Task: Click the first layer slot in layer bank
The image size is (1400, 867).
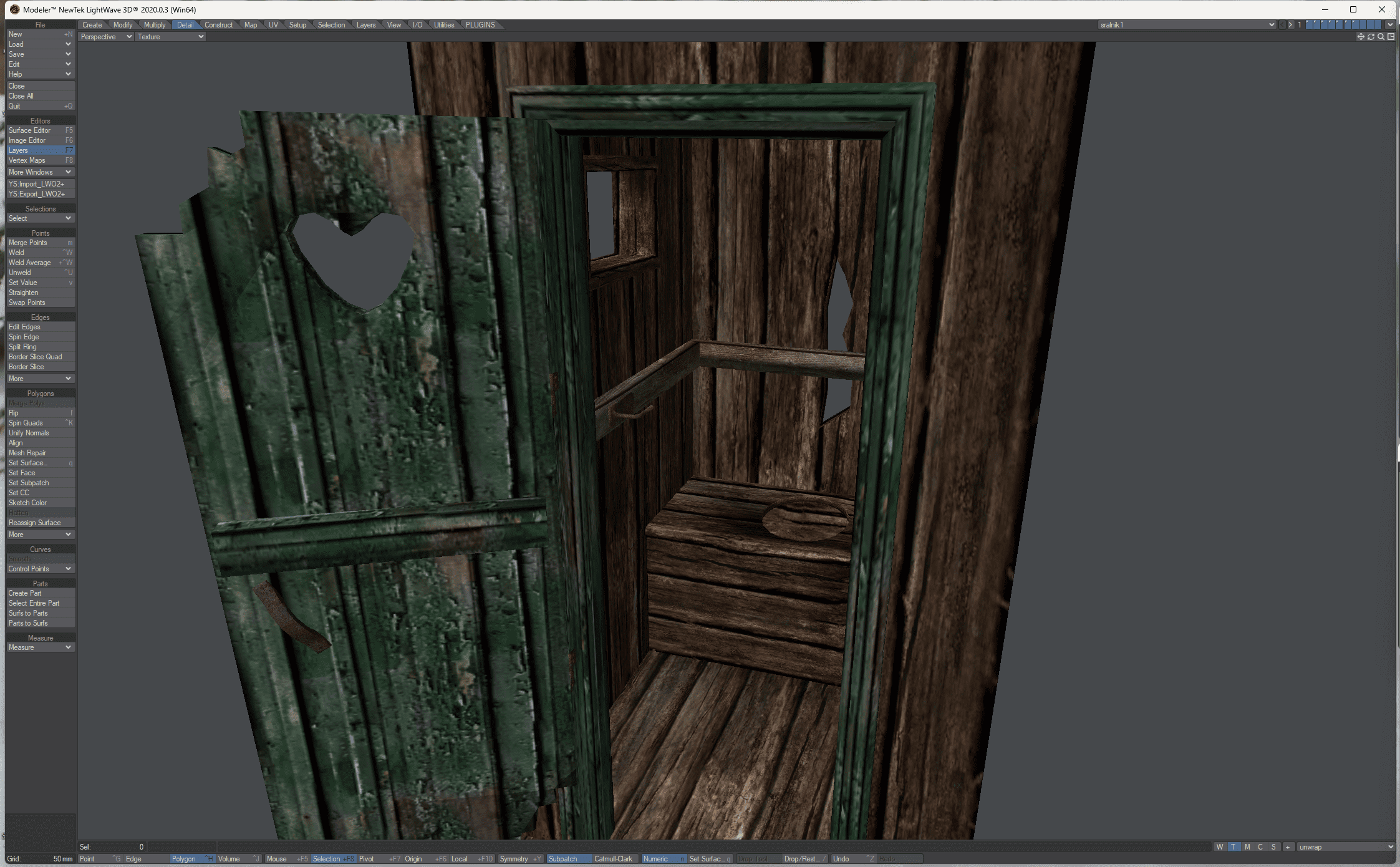Action: (x=1310, y=25)
